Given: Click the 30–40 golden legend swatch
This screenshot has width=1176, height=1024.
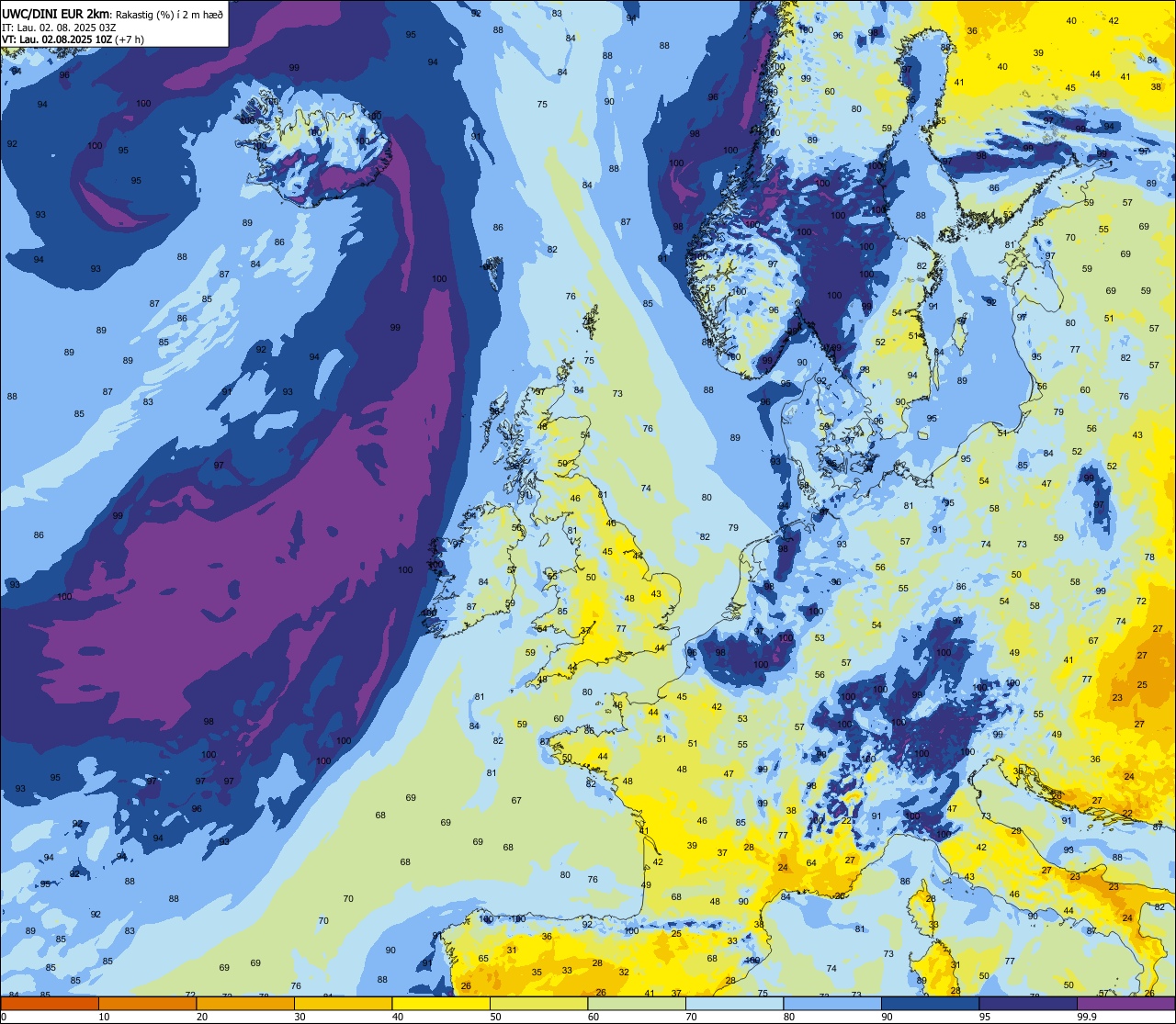Looking at the screenshot, I should [343, 1004].
